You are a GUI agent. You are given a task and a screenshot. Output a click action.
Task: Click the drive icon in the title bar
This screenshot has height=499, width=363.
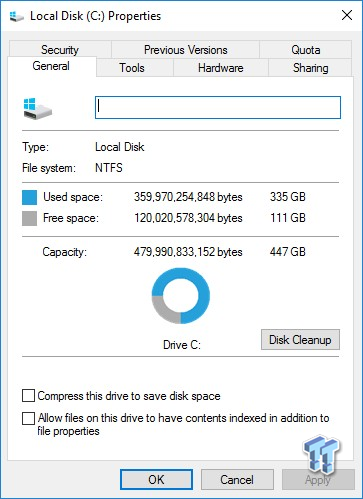(x=16, y=16)
